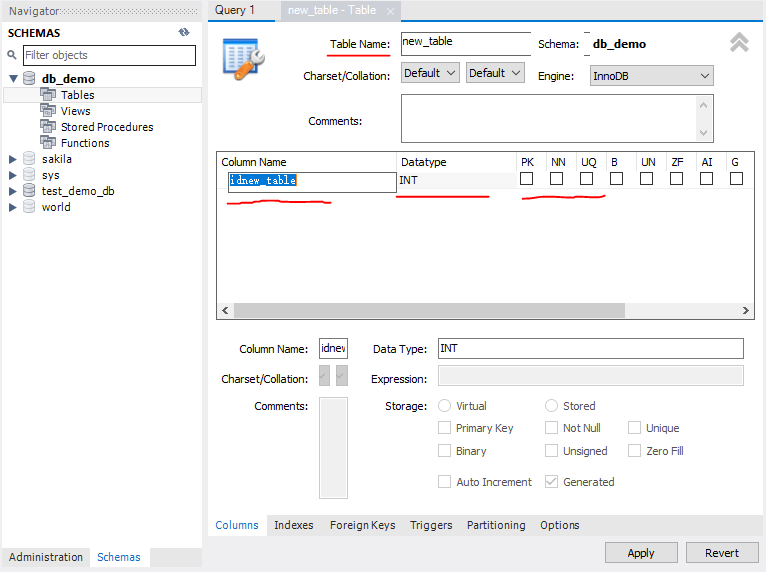Switch to the Partitioning tab
The image size is (766, 572).
point(496,525)
